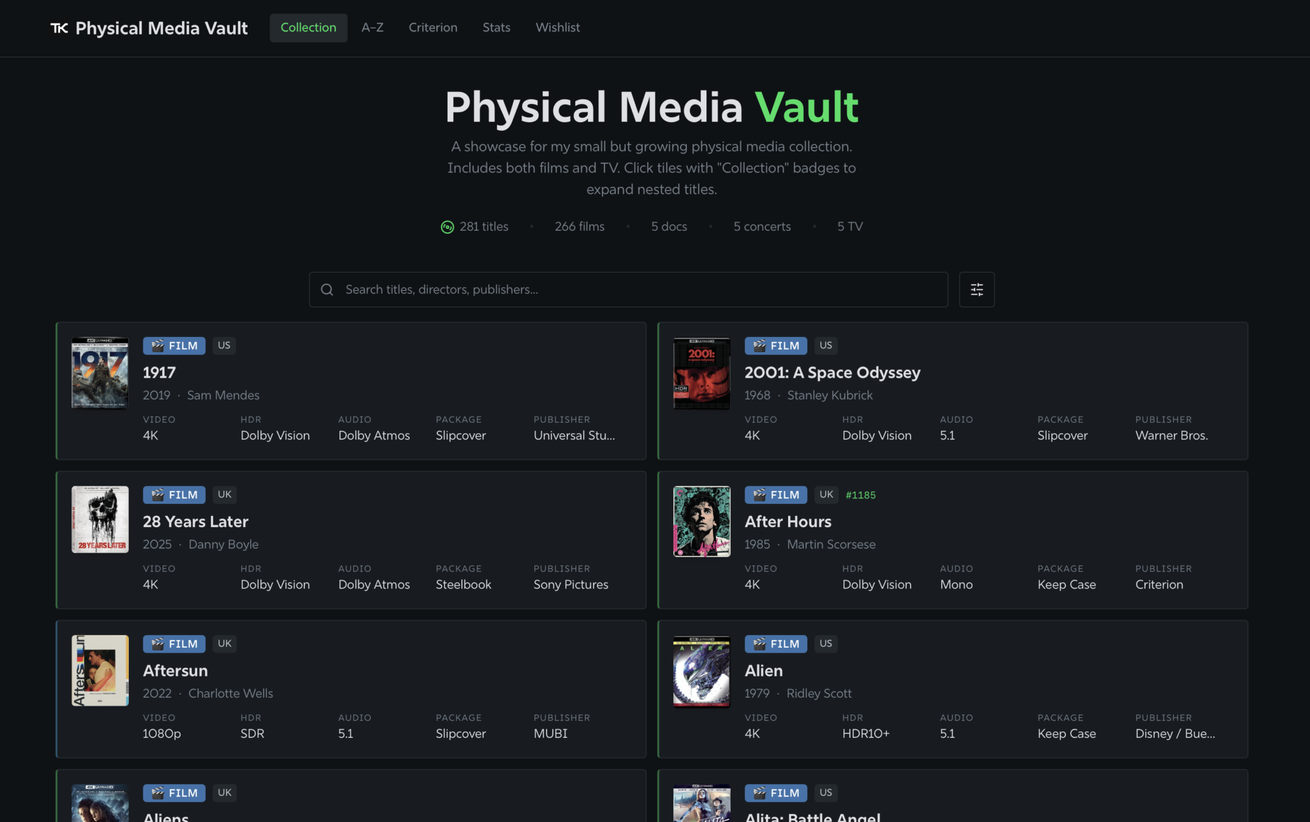Open the A–Z tab
1310x822 pixels.
373,28
